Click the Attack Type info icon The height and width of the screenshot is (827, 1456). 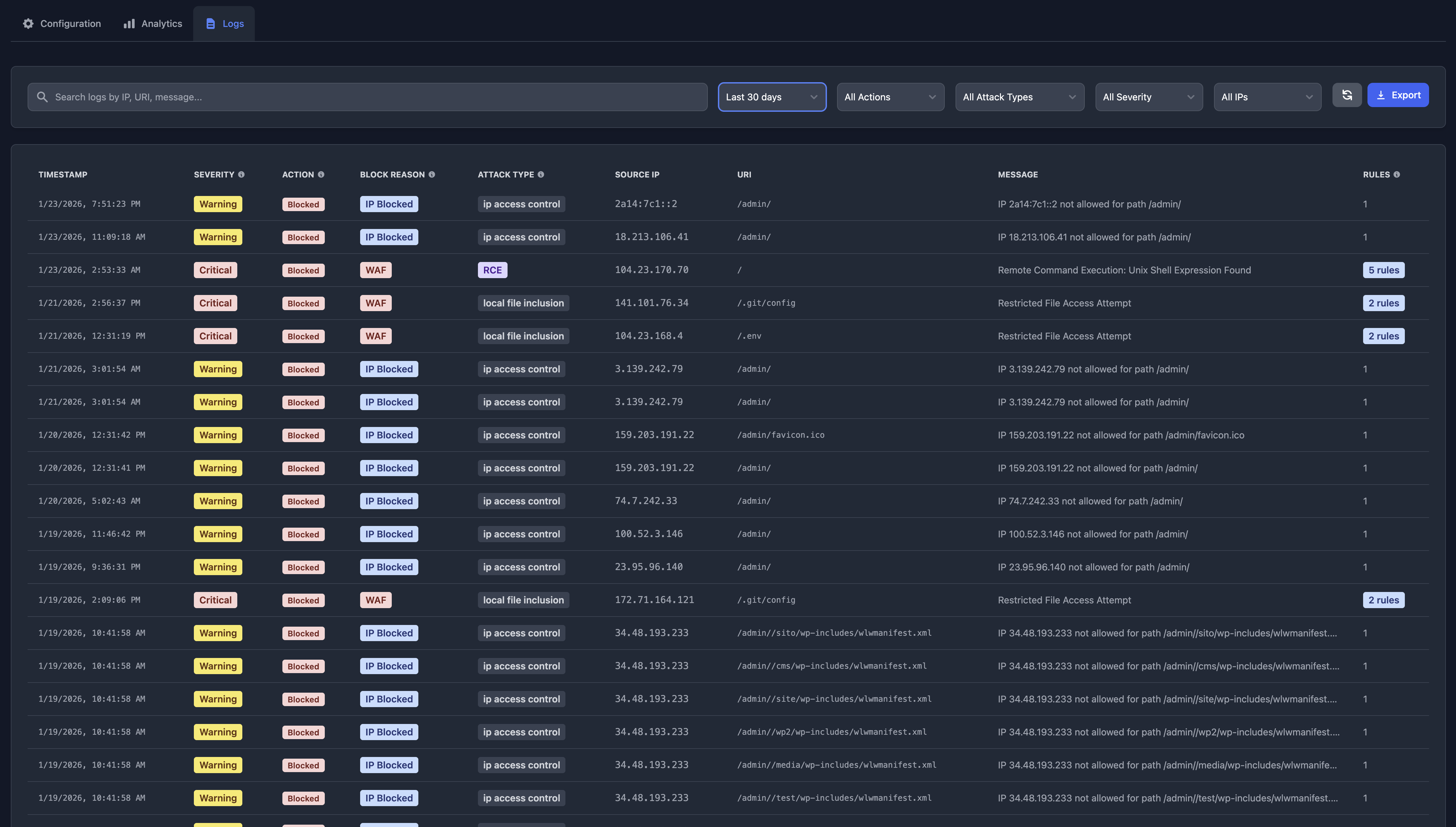tap(541, 174)
